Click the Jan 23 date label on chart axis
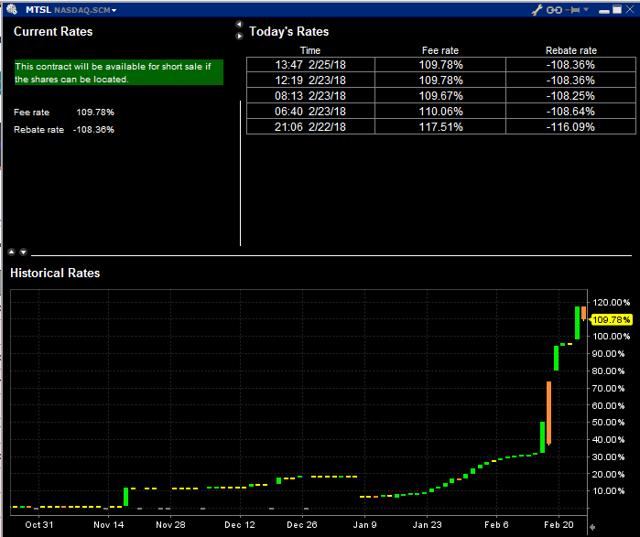Image resolution: width=640 pixels, height=537 pixels. click(x=427, y=525)
